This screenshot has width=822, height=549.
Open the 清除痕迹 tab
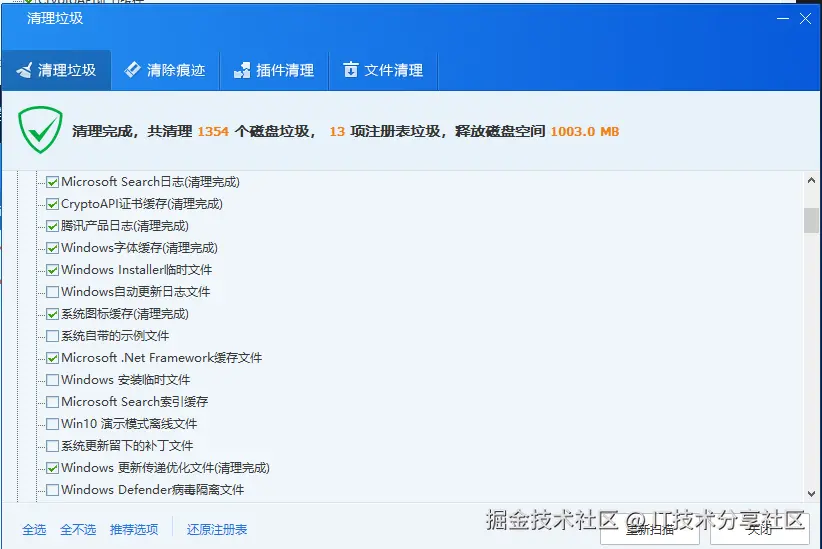[165, 70]
